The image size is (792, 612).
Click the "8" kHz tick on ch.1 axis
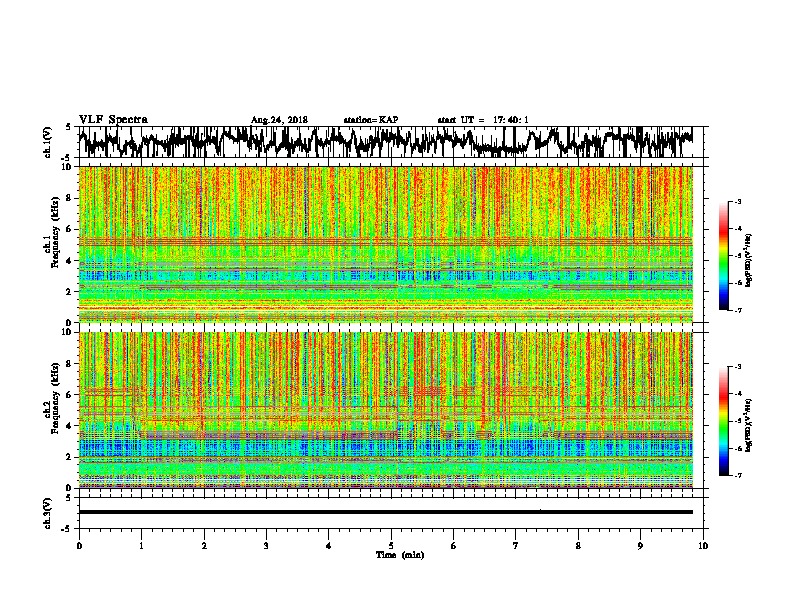70,198
